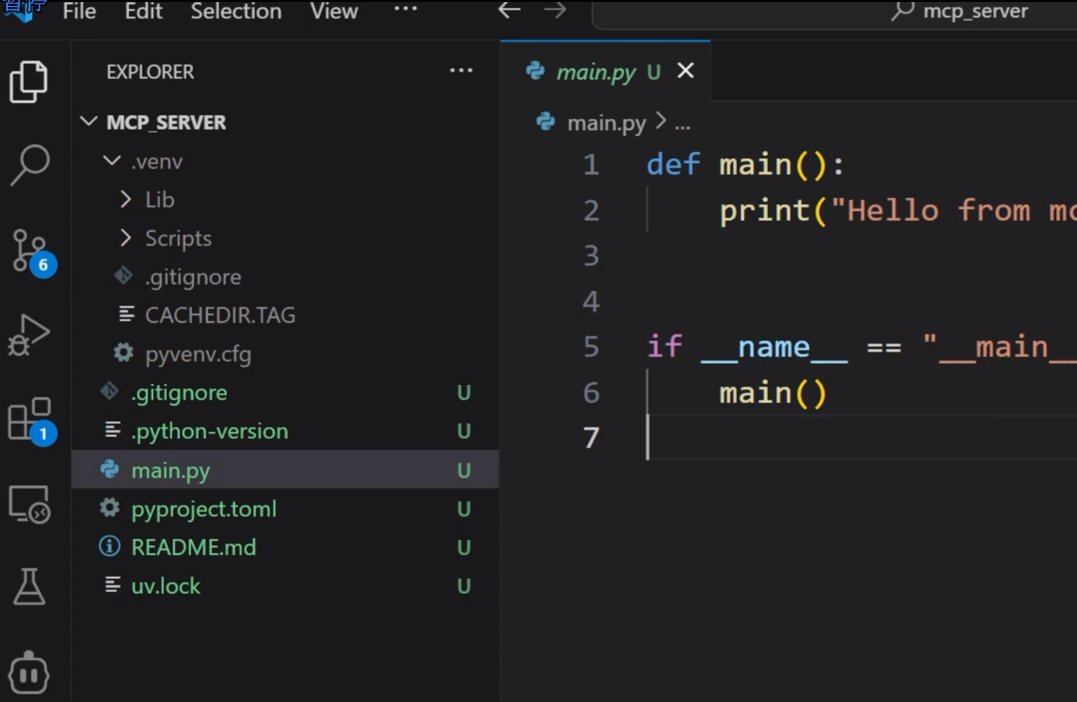Click line number 1 in gutter
The width and height of the screenshot is (1077, 702).
(x=591, y=165)
